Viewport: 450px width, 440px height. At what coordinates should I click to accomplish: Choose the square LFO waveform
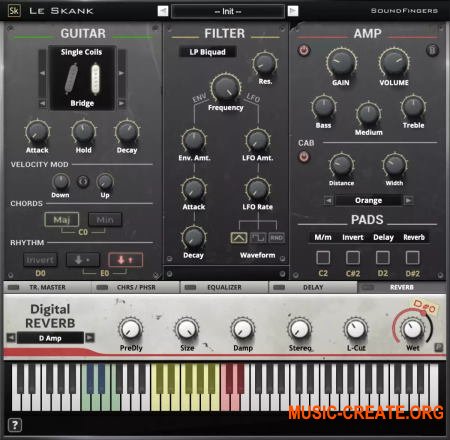point(258,238)
